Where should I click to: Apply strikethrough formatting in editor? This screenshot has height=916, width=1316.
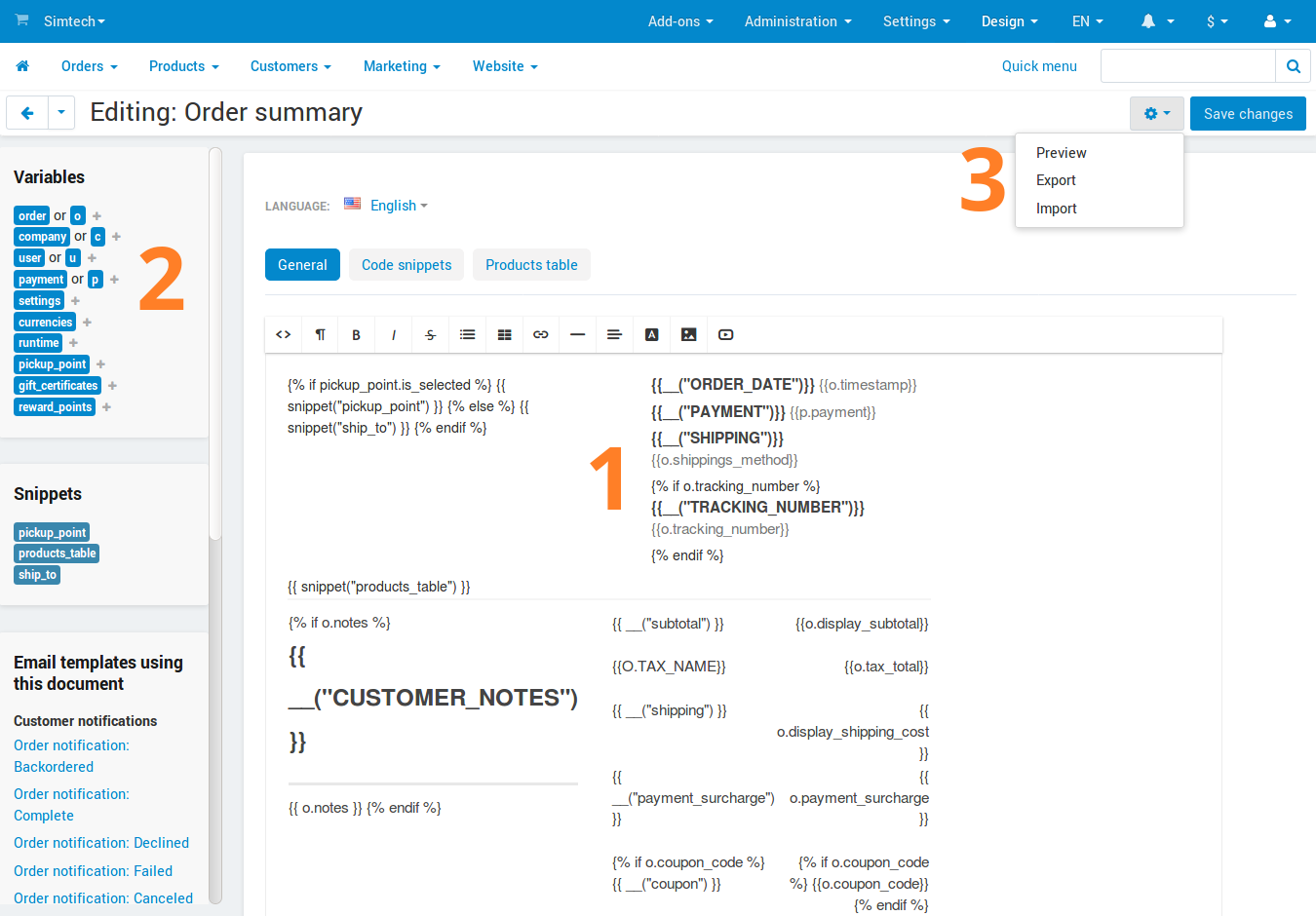(x=431, y=334)
